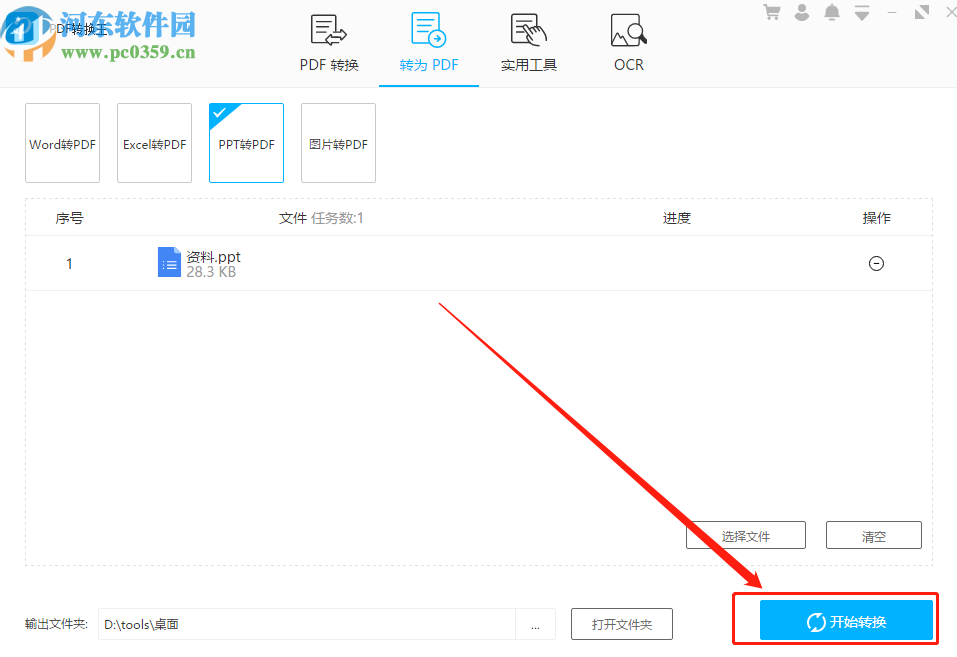Remove 资料.ppt using the minus icon

click(876, 263)
